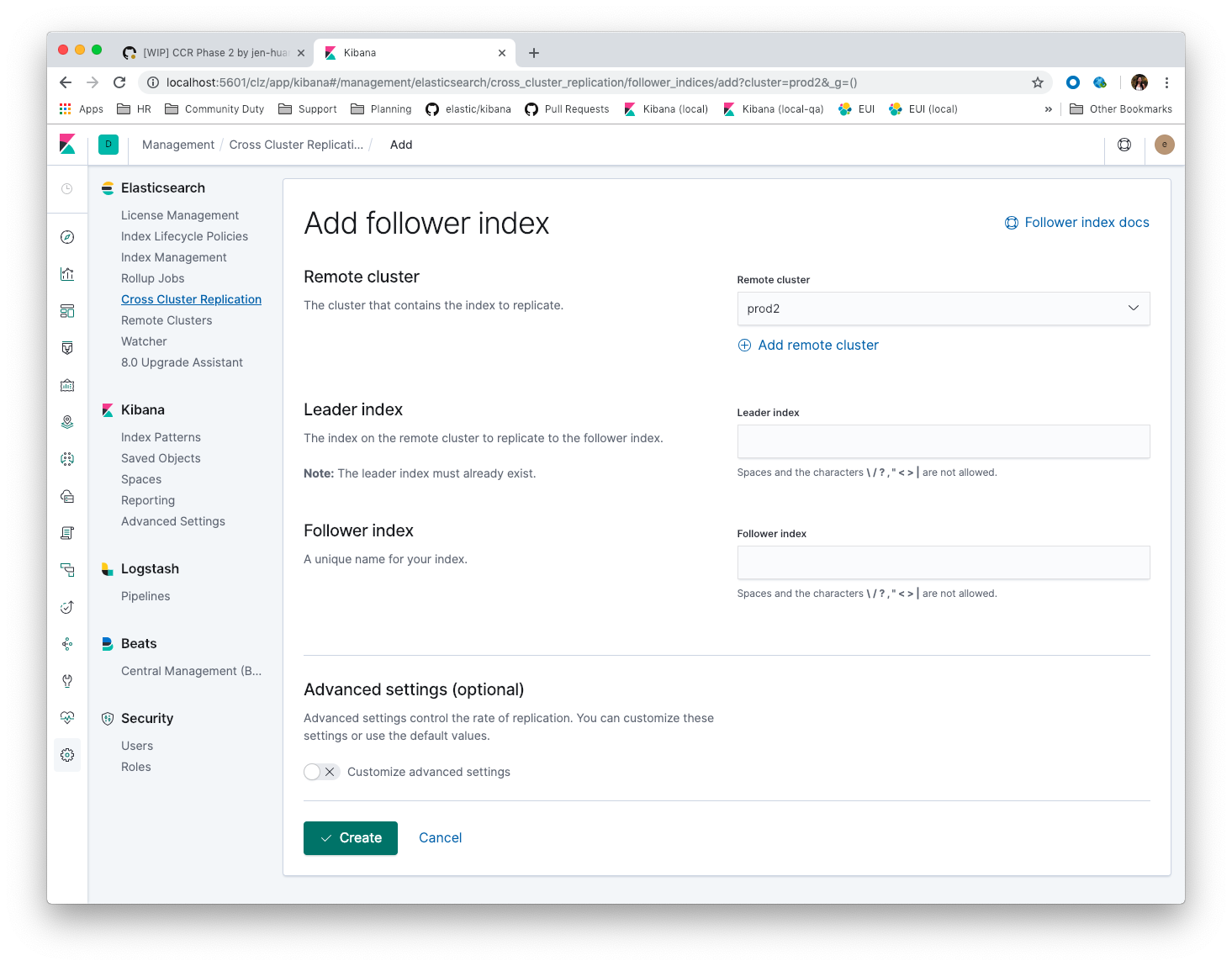
Task: Open the Uptime icon in side nav
Action: click(67, 607)
